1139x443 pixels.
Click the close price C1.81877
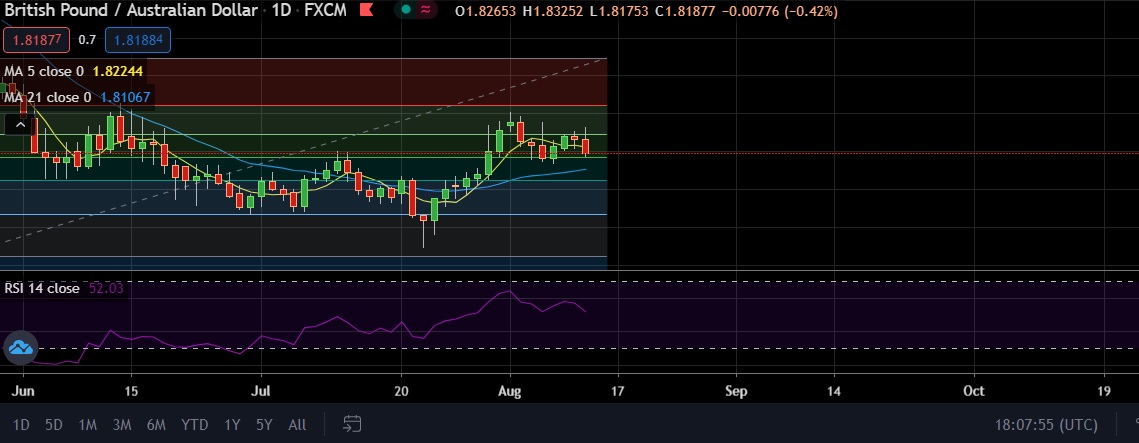click(685, 11)
